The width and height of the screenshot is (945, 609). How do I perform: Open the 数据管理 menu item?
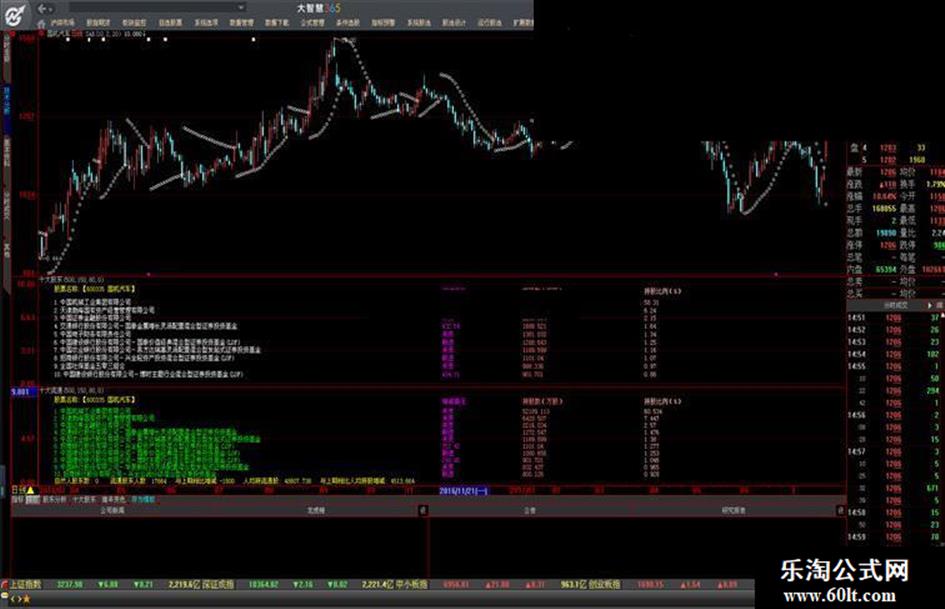tap(242, 23)
